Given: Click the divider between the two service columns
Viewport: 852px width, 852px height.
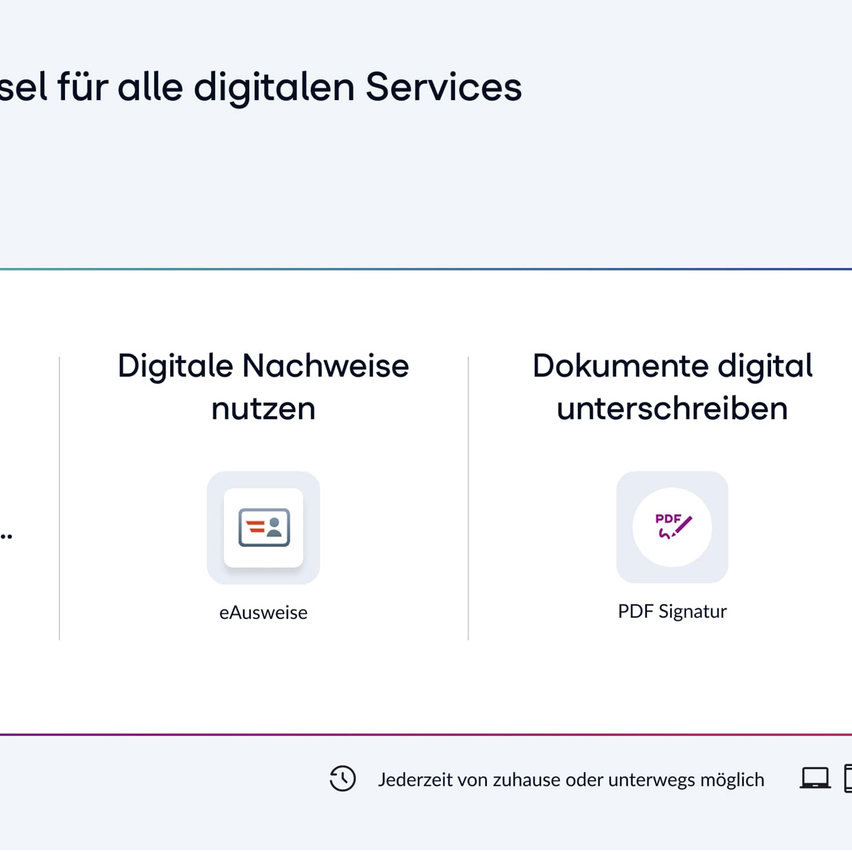Looking at the screenshot, I should (468, 495).
